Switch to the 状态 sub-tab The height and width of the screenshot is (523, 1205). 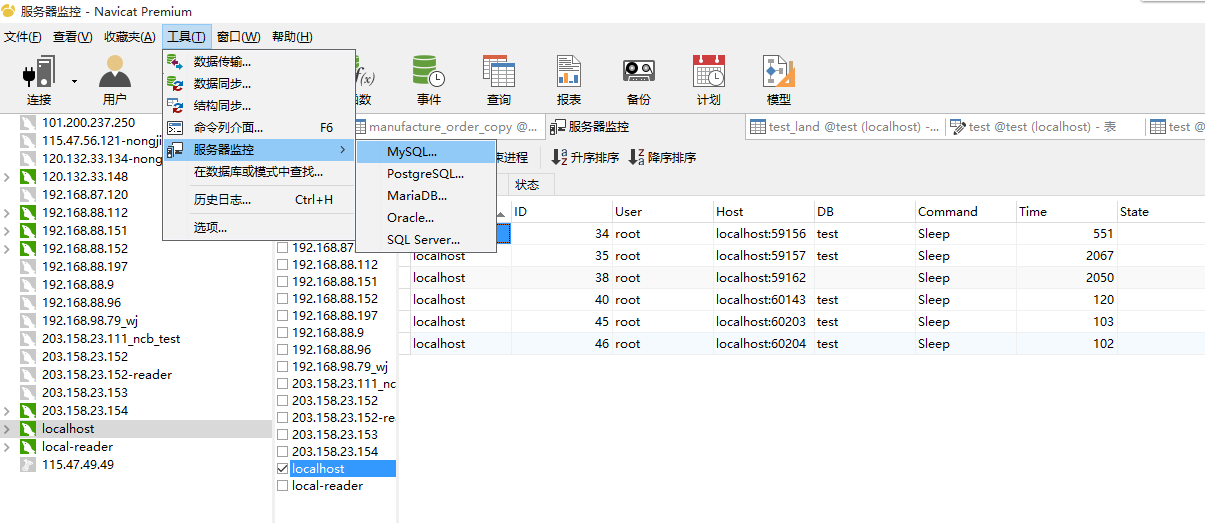[x=527, y=185]
